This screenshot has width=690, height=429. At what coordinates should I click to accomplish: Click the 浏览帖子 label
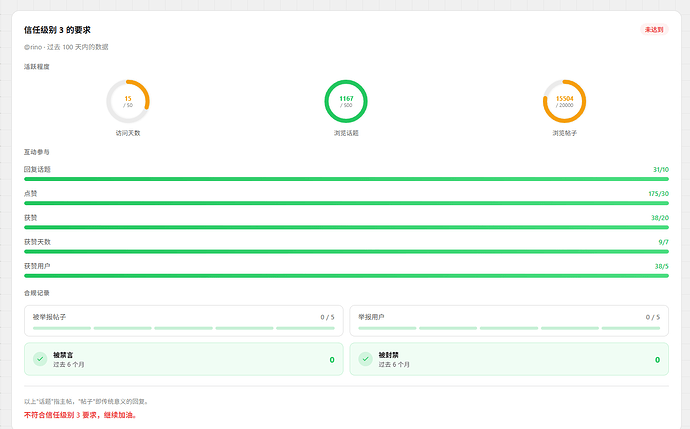564,133
